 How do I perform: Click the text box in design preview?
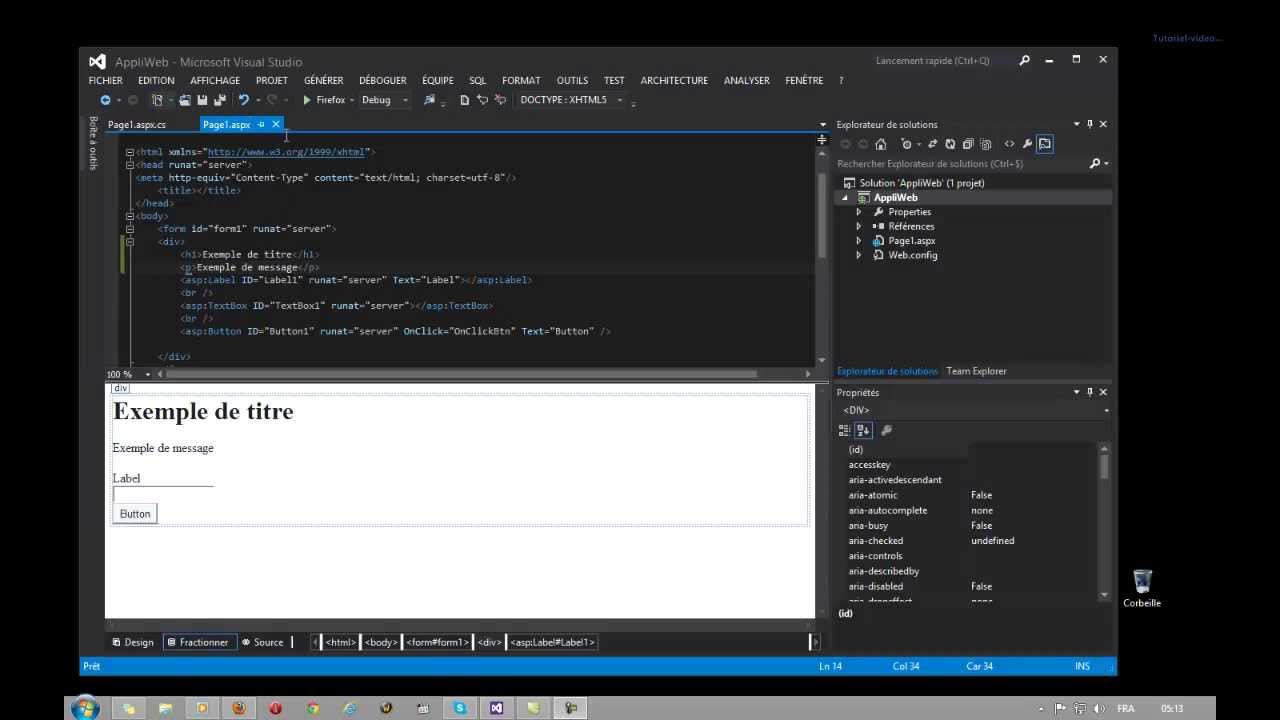tap(163, 494)
